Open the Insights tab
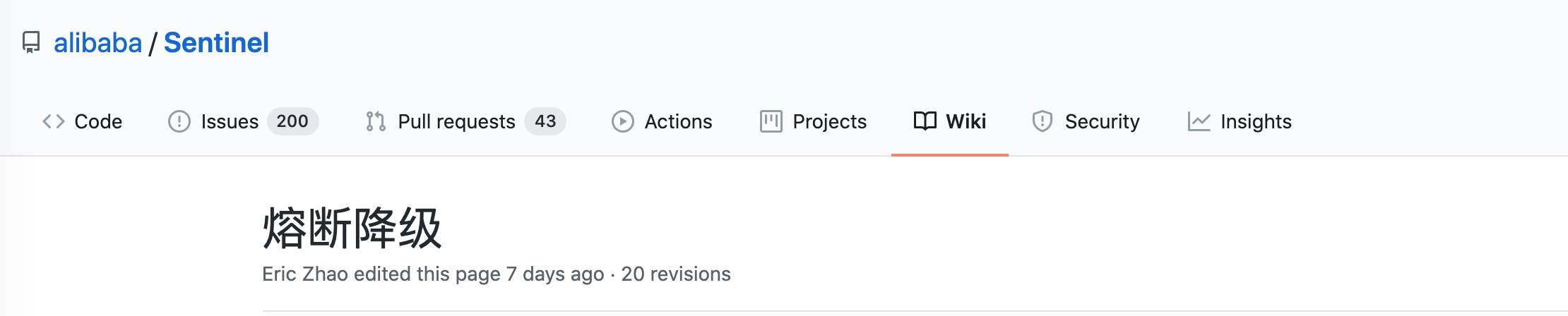The width and height of the screenshot is (1568, 316). (x=1256, y=121)
